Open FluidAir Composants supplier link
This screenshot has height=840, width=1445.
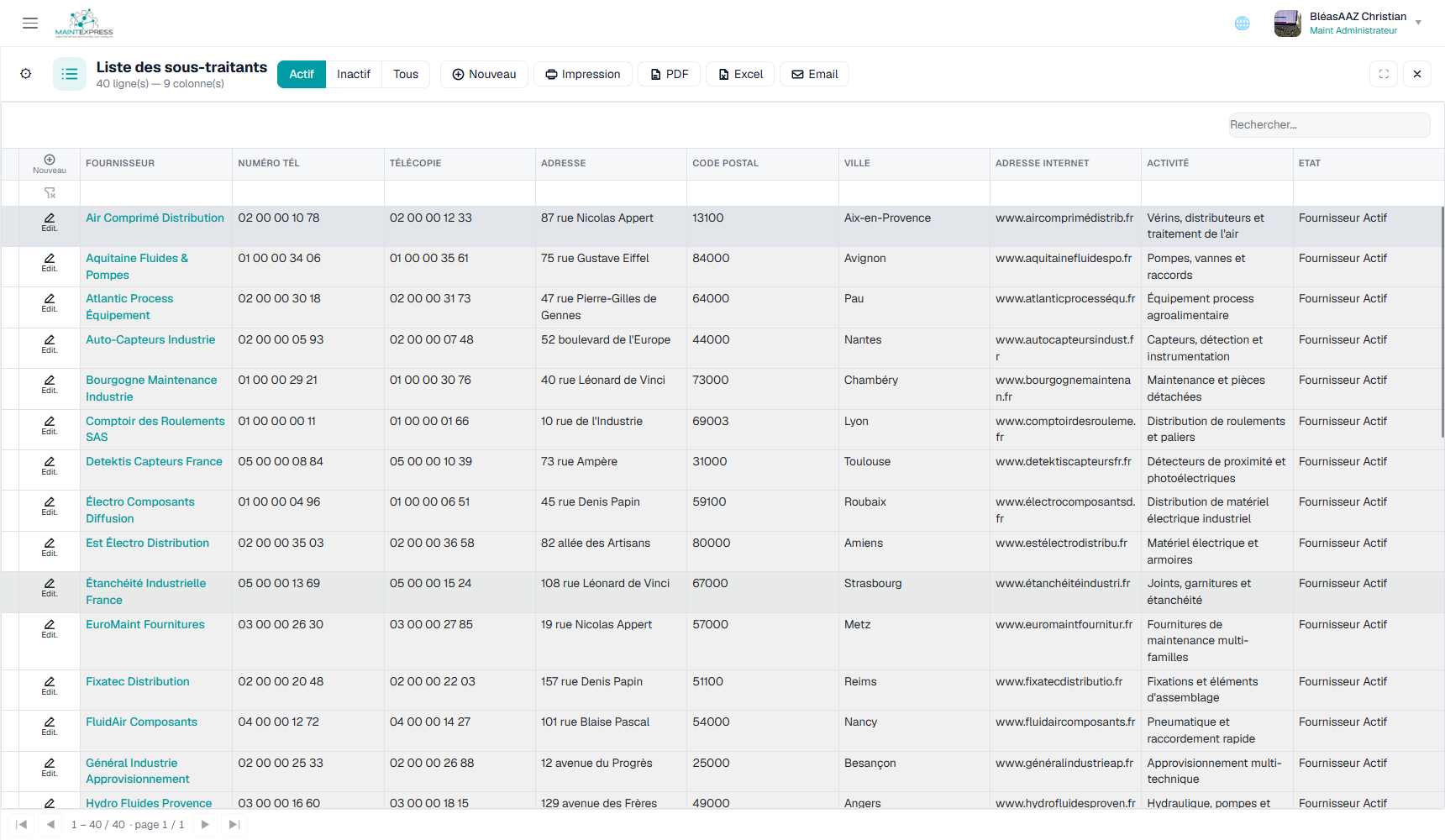click(141, 722)
